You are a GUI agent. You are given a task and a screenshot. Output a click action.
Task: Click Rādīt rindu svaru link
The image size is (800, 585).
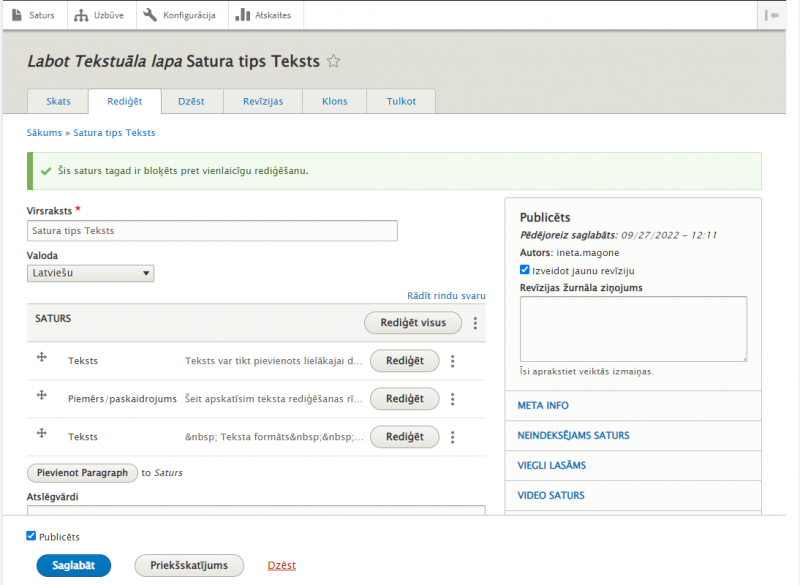pos(446,295)
